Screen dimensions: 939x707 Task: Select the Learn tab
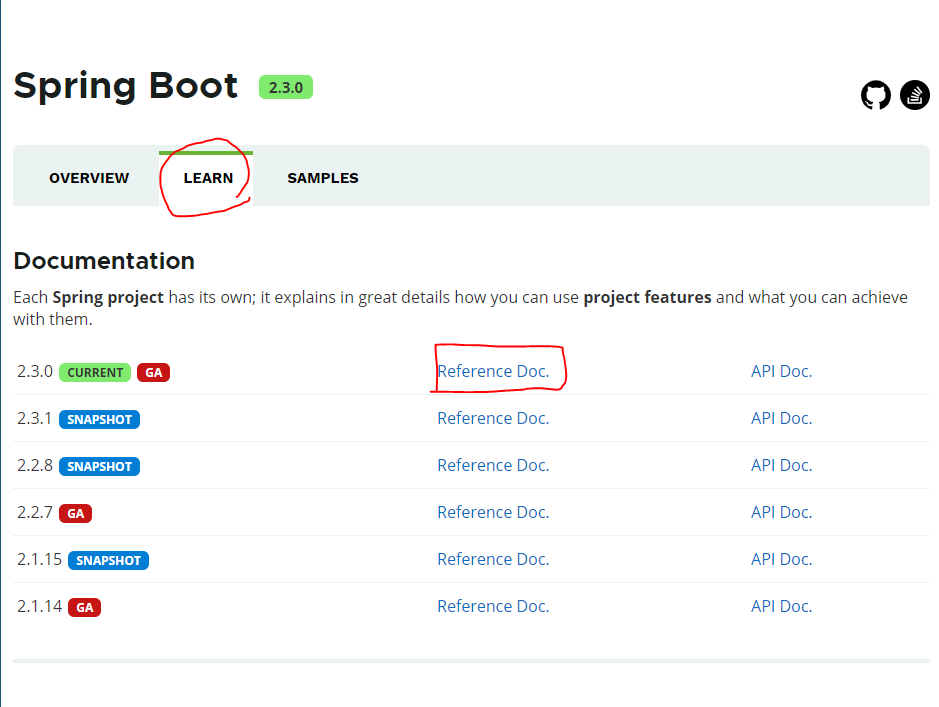(208, 178)
